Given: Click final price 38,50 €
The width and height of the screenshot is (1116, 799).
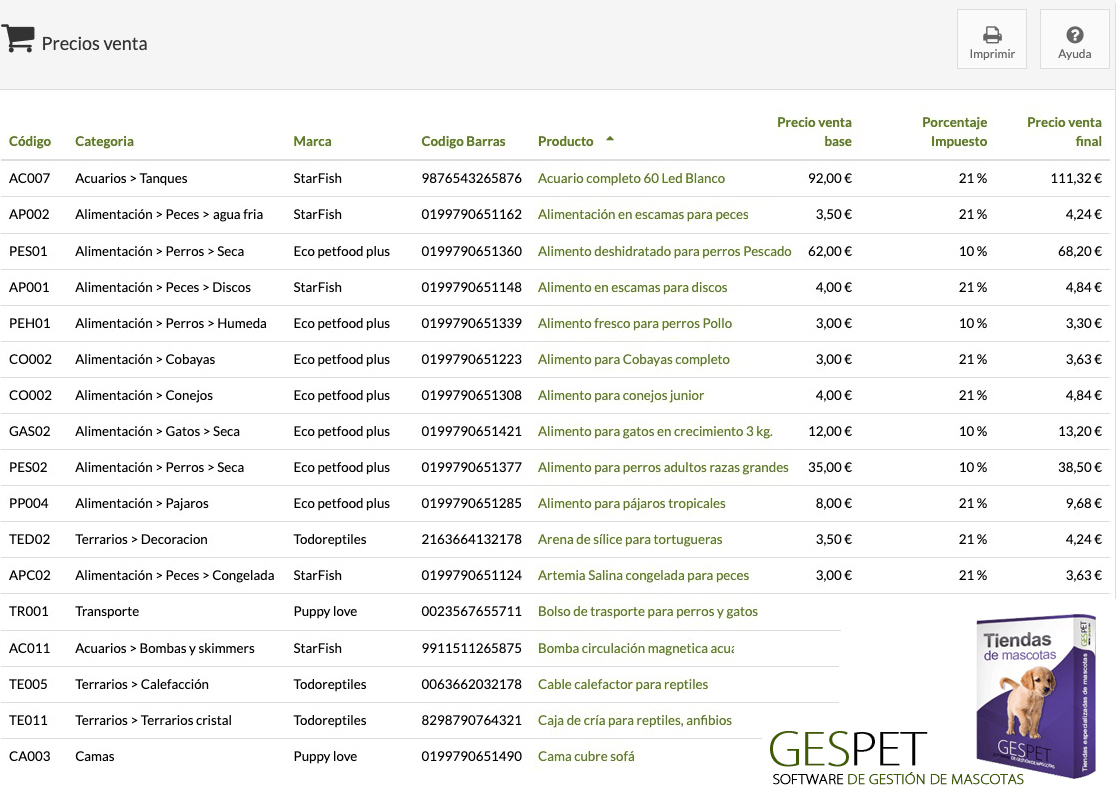Looking at the screenshot, I should coord(1080,467).
